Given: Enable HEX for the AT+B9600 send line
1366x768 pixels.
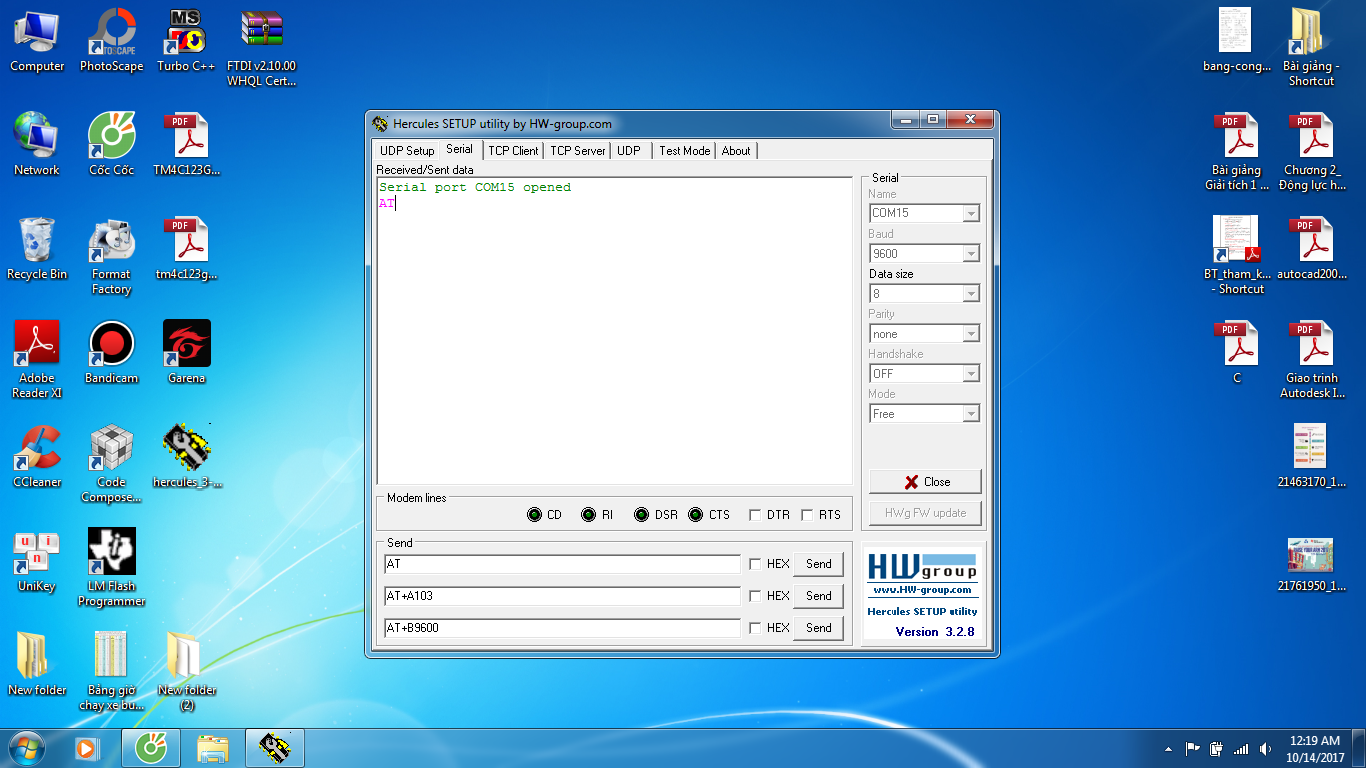Looking at the screenshot, I should point(755,628).
